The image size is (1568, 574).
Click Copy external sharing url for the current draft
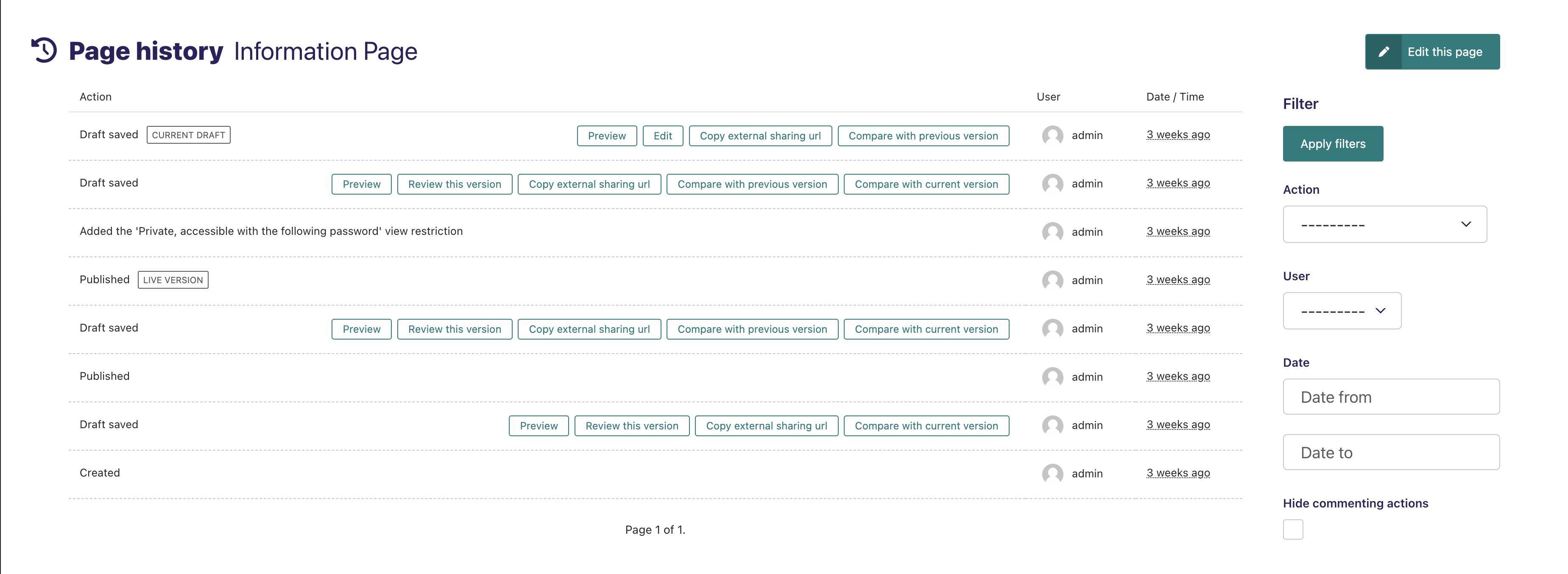tap(760, 136)
